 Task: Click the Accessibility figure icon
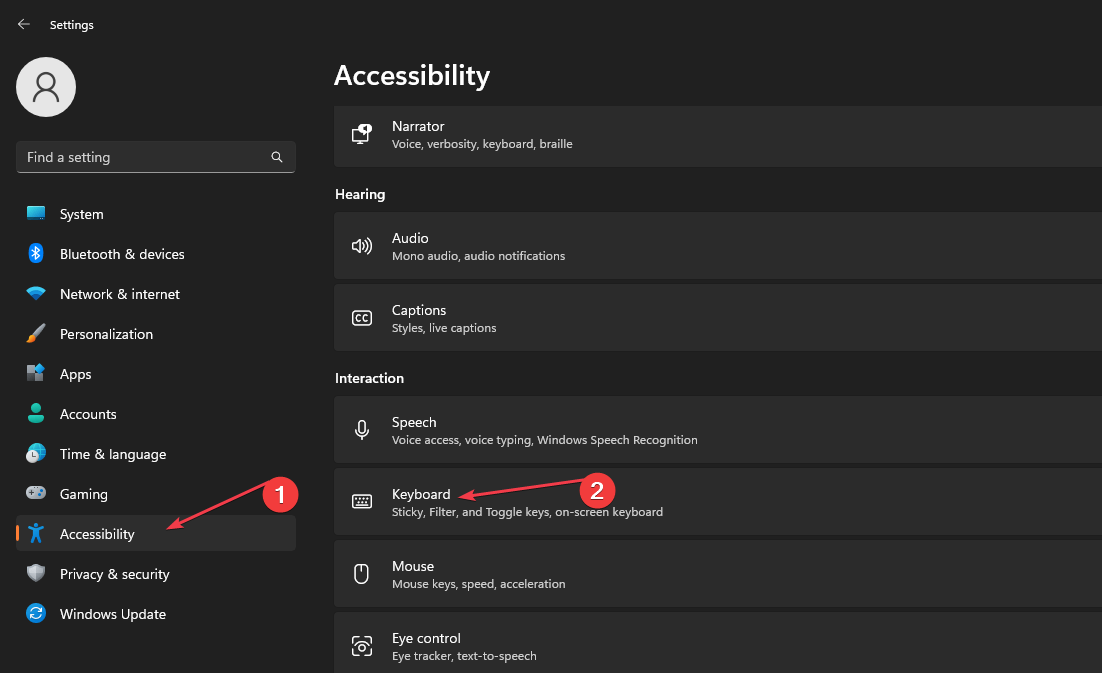(x=36, y=533)
